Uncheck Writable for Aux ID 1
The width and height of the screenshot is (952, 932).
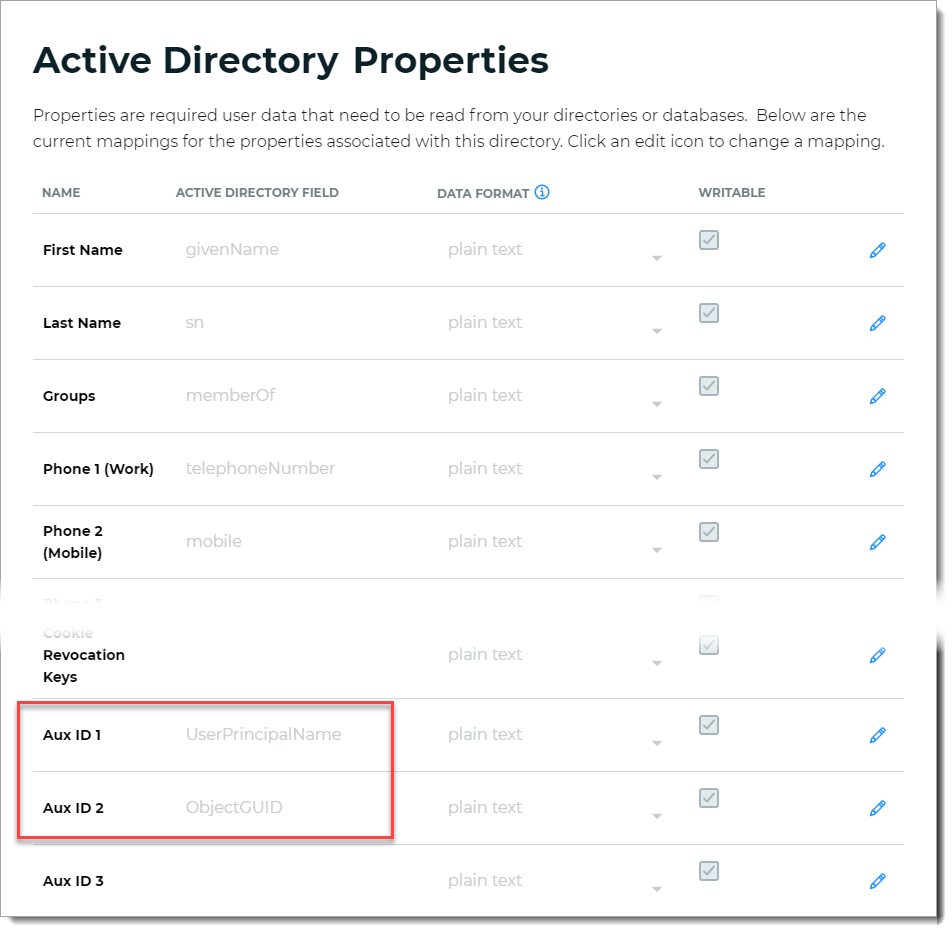pyautogui.click(x=709, y=725)
